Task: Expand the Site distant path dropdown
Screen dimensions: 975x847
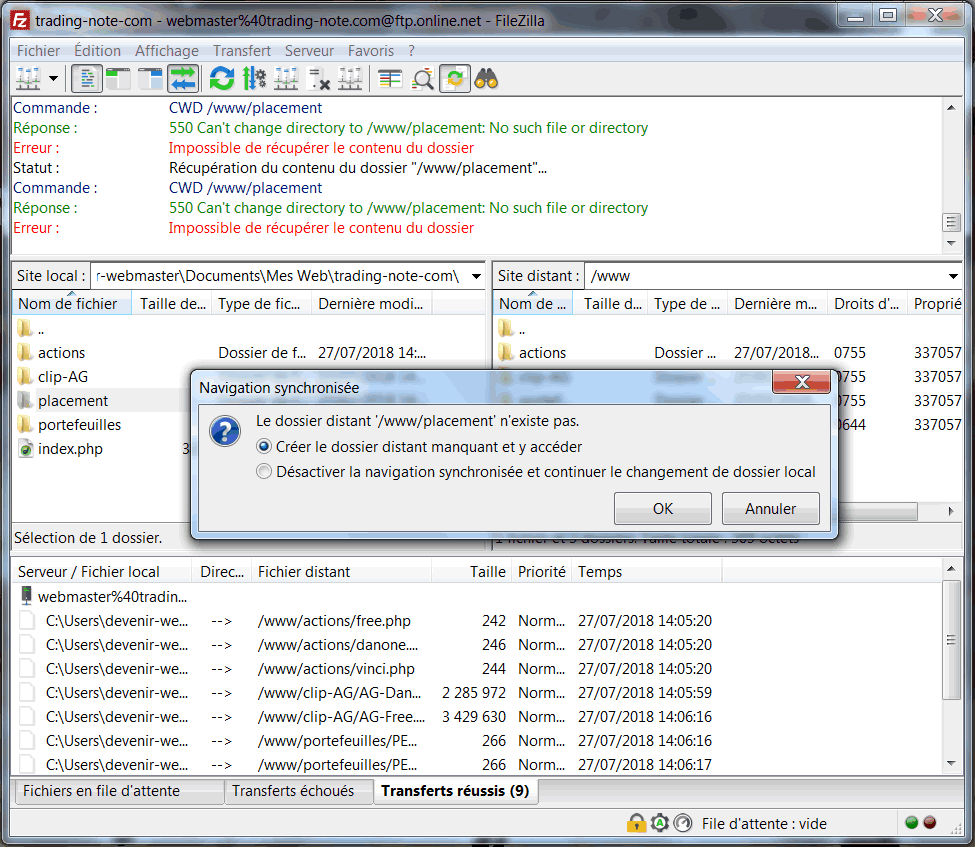Action: [953, 276]
